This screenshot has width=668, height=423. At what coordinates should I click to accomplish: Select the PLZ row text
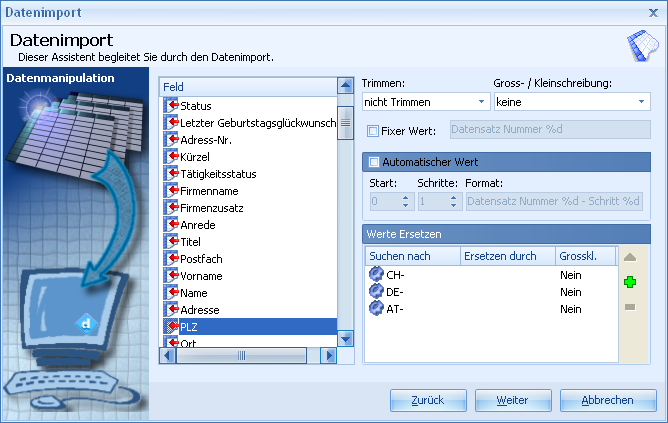(189, 327)
